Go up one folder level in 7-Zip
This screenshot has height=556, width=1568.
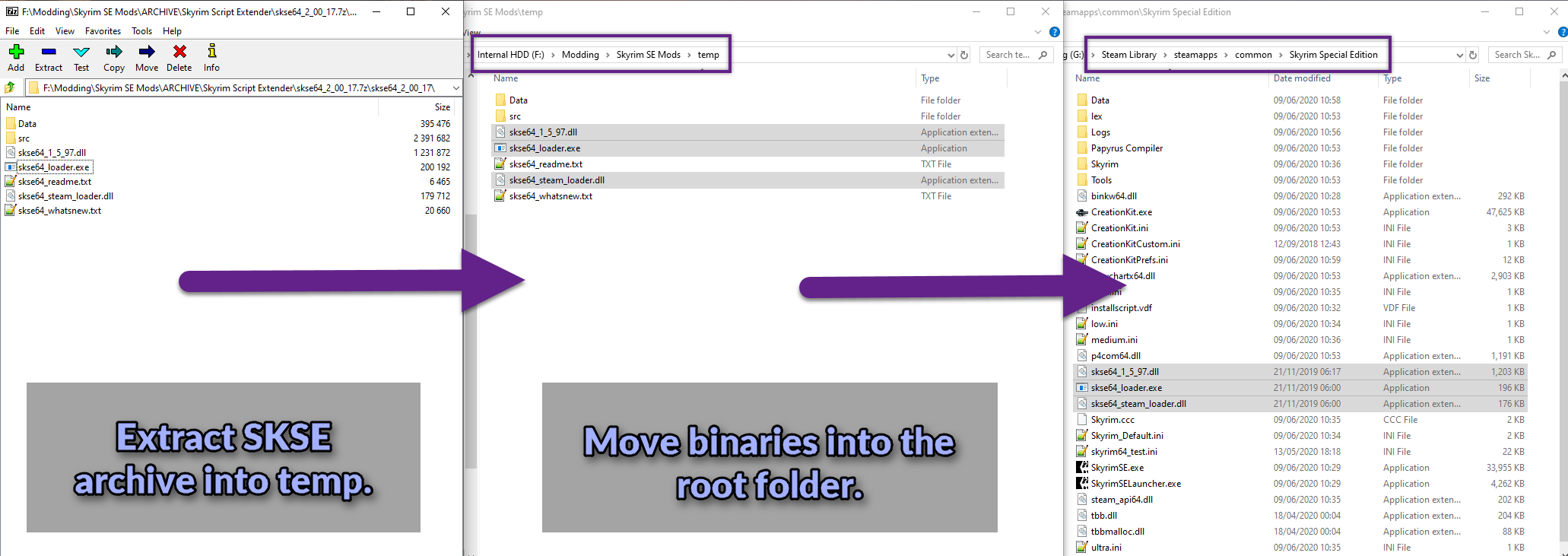click(11, 87)
